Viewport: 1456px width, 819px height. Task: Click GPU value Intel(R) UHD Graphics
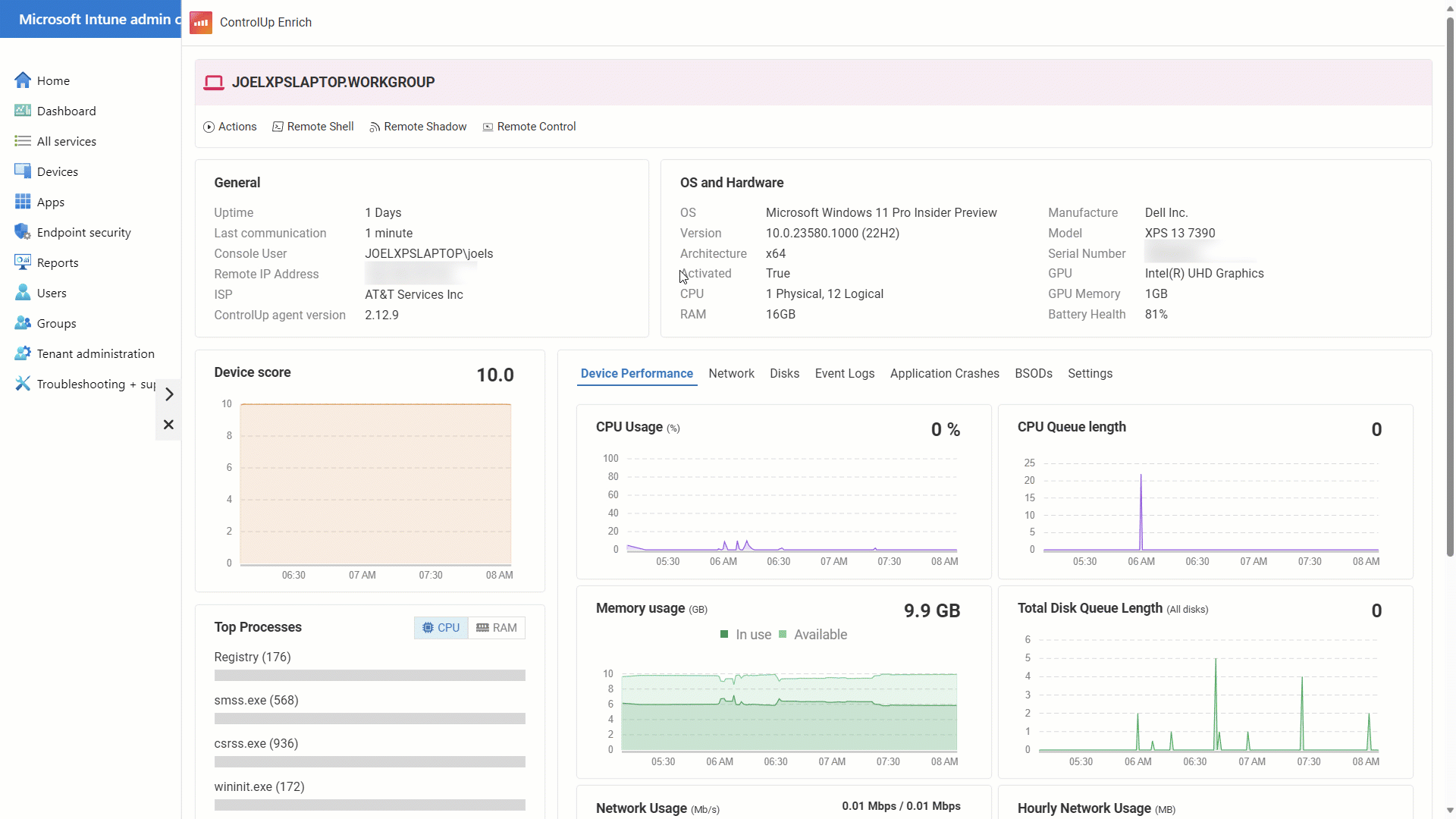pos(1204,273)
